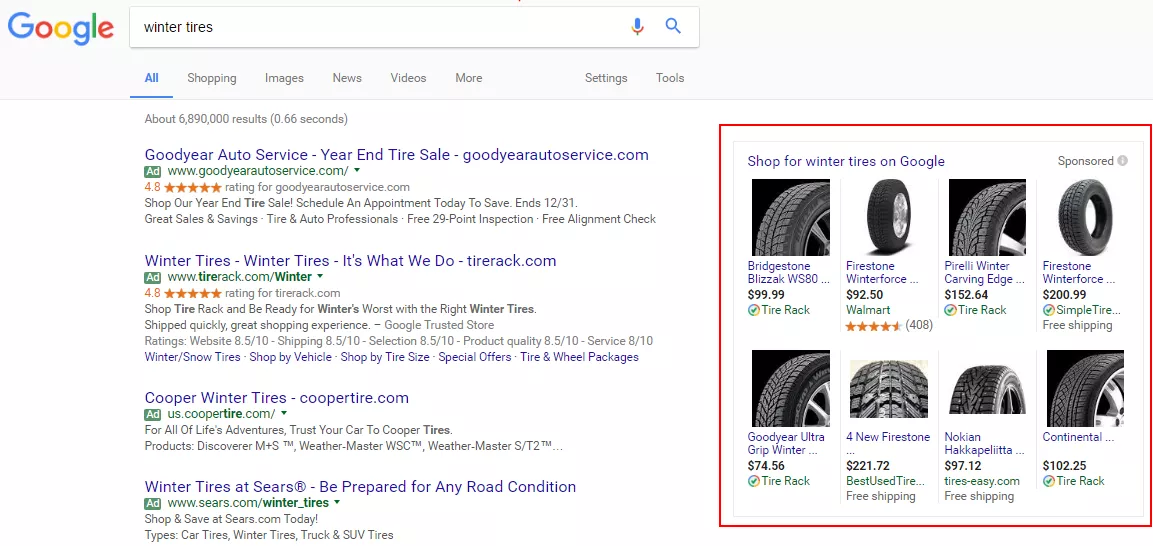Viewport: 1153px width, 546px height.
Task: Open 4 New Firestone product title
Action: click(888, 444)
